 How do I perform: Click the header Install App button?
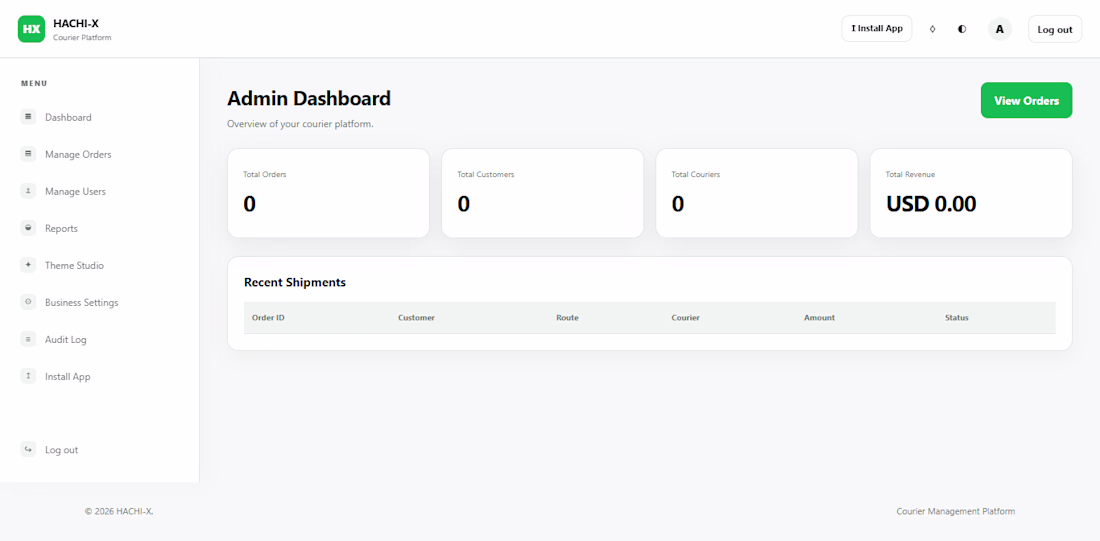(x=876, y=29)
